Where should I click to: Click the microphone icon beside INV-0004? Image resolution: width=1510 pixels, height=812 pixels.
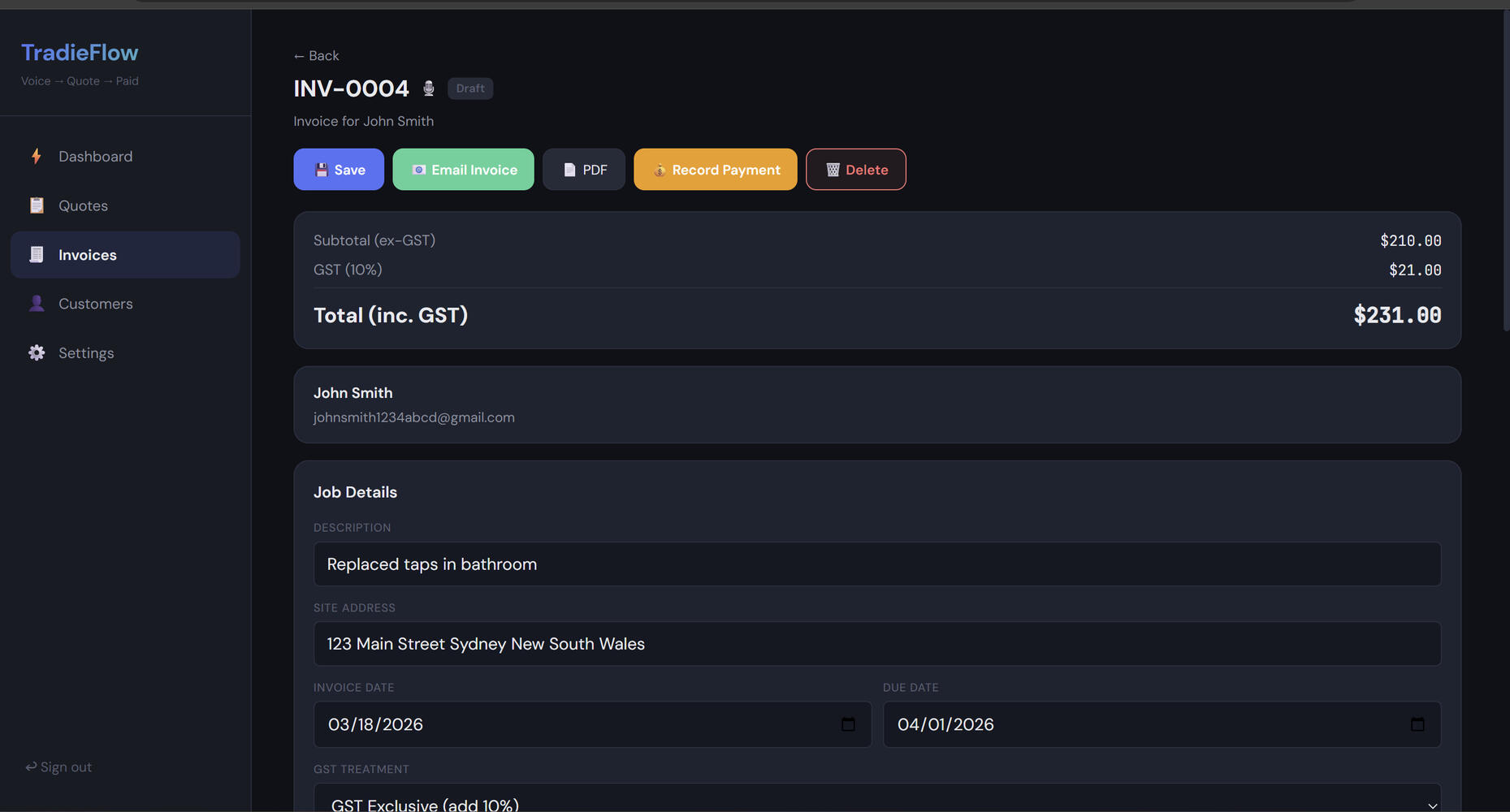429,89
